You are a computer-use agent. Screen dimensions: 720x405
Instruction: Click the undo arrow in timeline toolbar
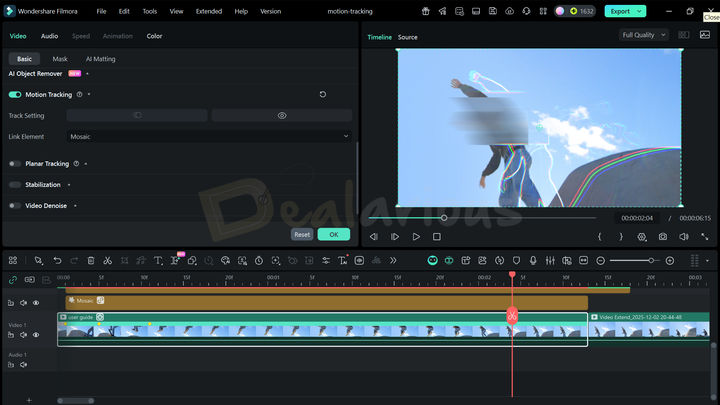[x=57, y=260]
